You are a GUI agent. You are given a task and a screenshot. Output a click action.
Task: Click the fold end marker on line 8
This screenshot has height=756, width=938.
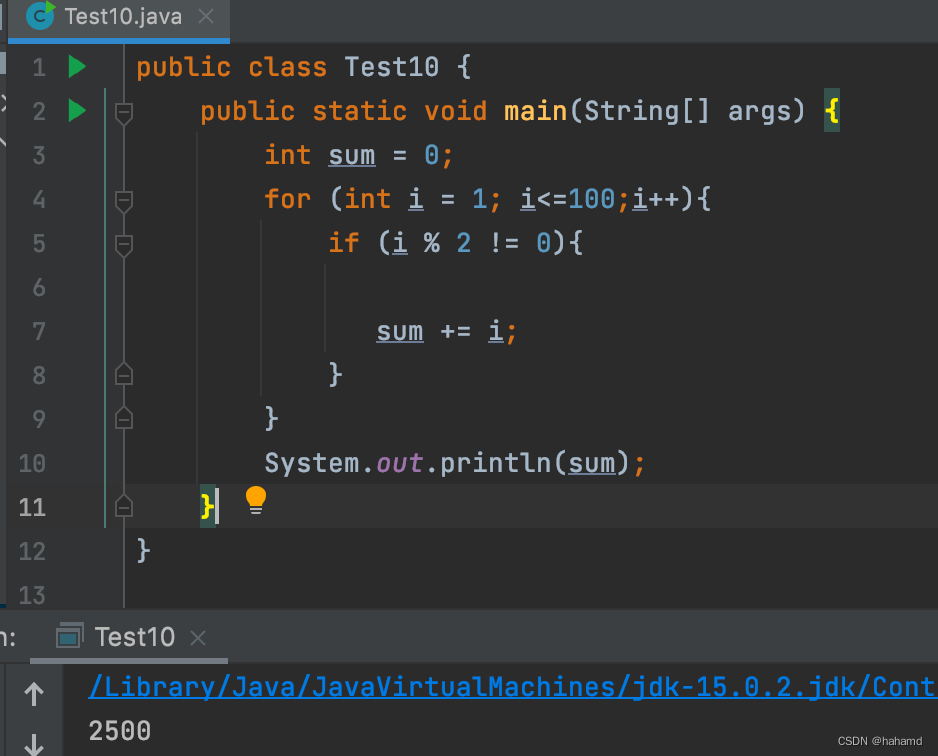(x=124, y=374)
